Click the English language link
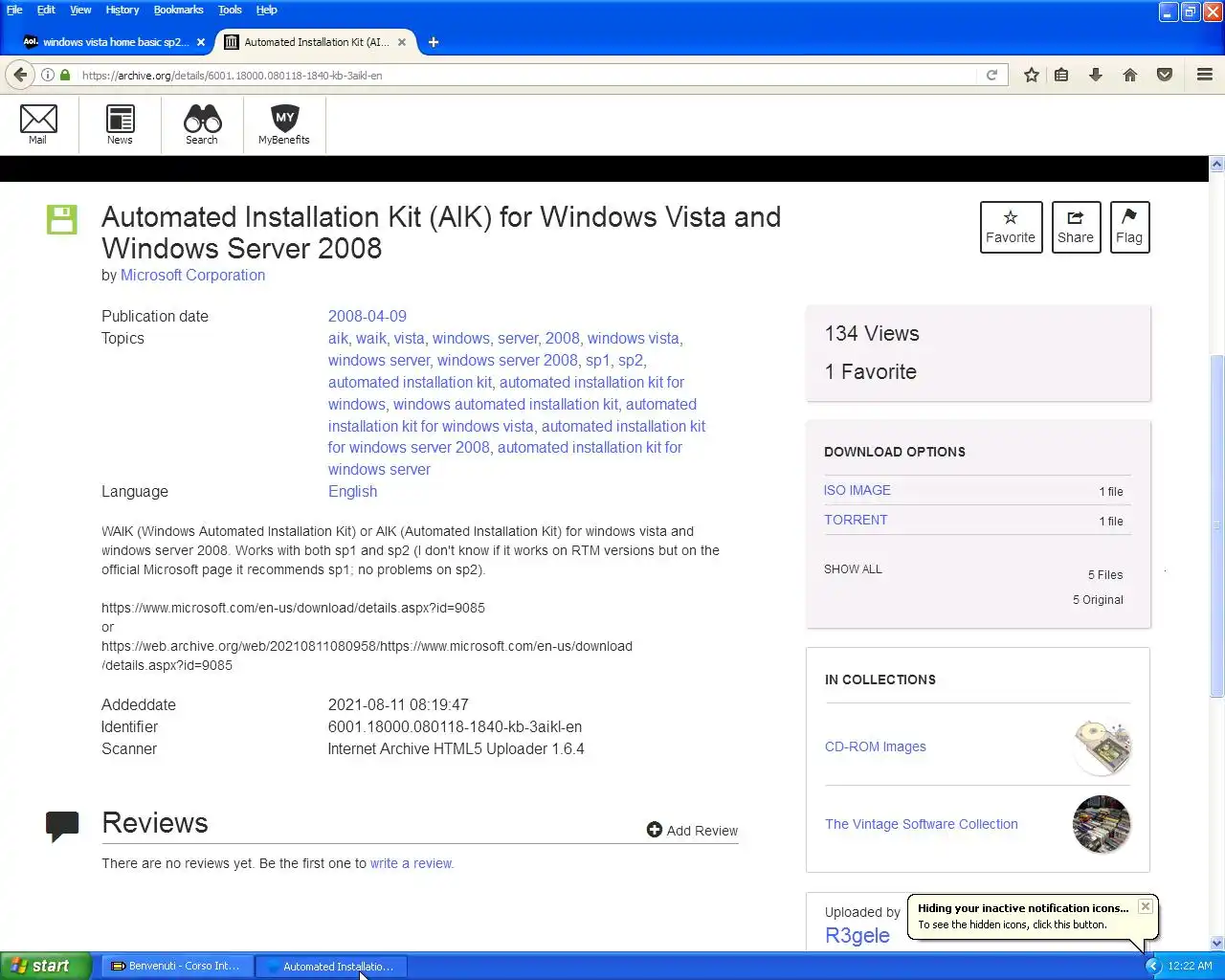 click(352, 491)
